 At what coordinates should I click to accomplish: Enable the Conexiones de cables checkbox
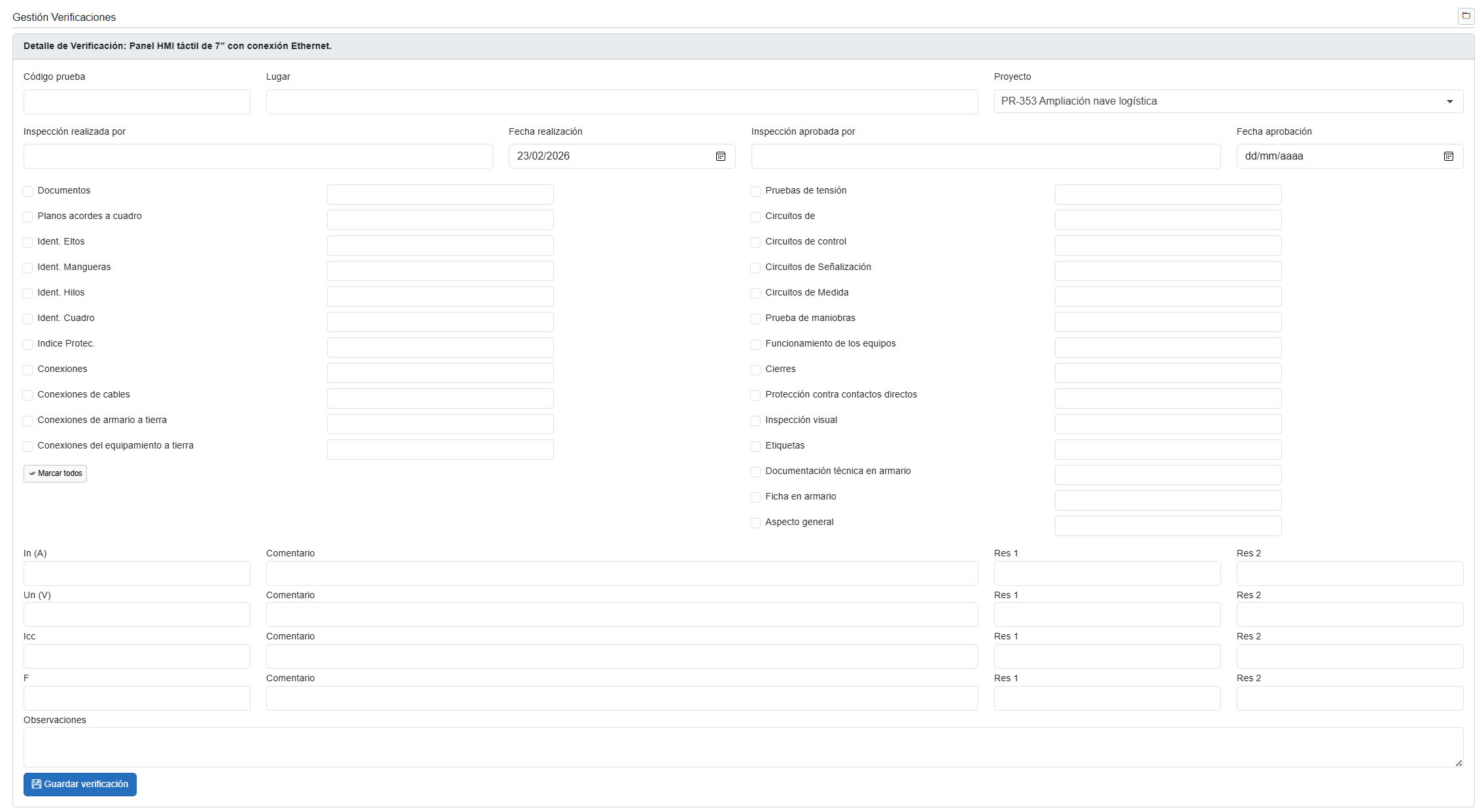coord(27,396)
